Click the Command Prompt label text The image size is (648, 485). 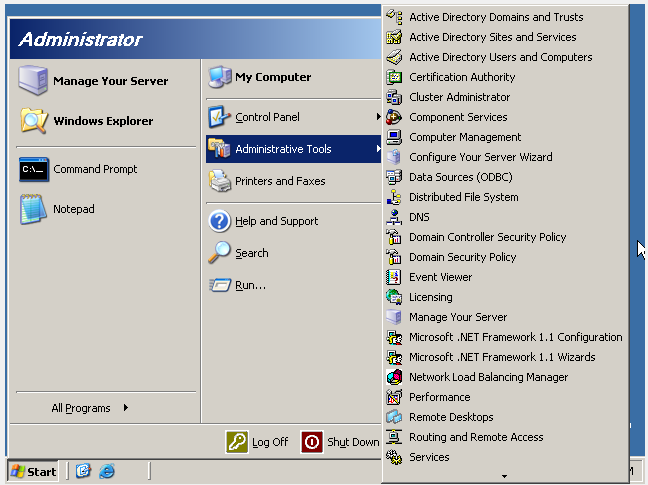95,169
